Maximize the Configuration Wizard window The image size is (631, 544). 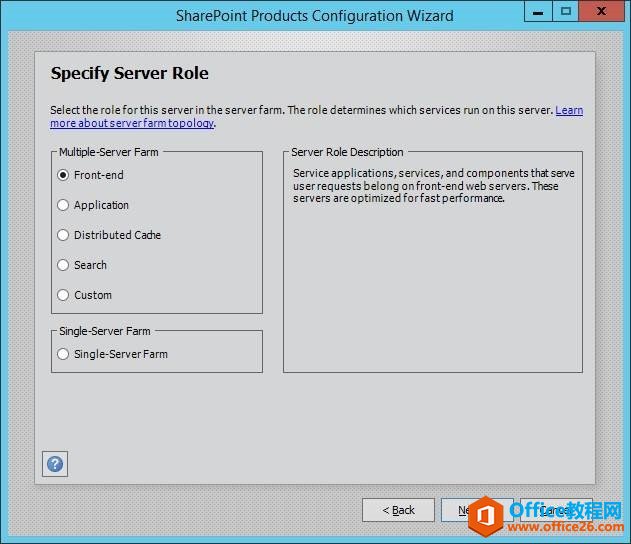coord(565,11)
